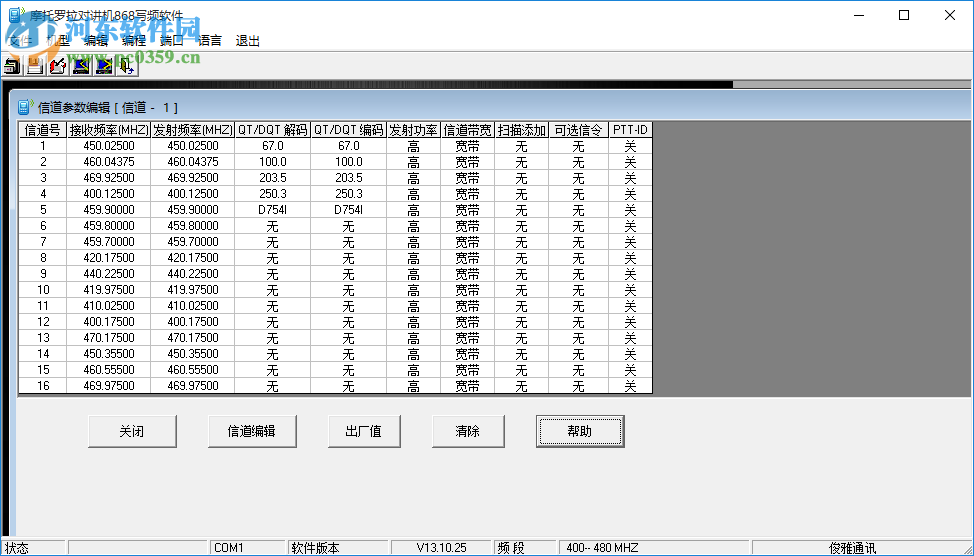Click channel 3 decode value 203.5
The width and height of the screenshot is (974, 556).
coord(273,178)
